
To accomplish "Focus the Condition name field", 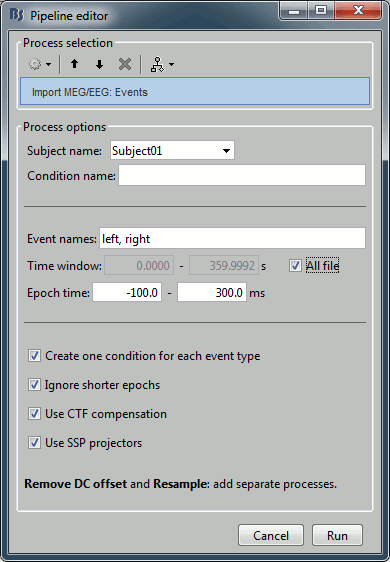I will click(x=242, y=175).
